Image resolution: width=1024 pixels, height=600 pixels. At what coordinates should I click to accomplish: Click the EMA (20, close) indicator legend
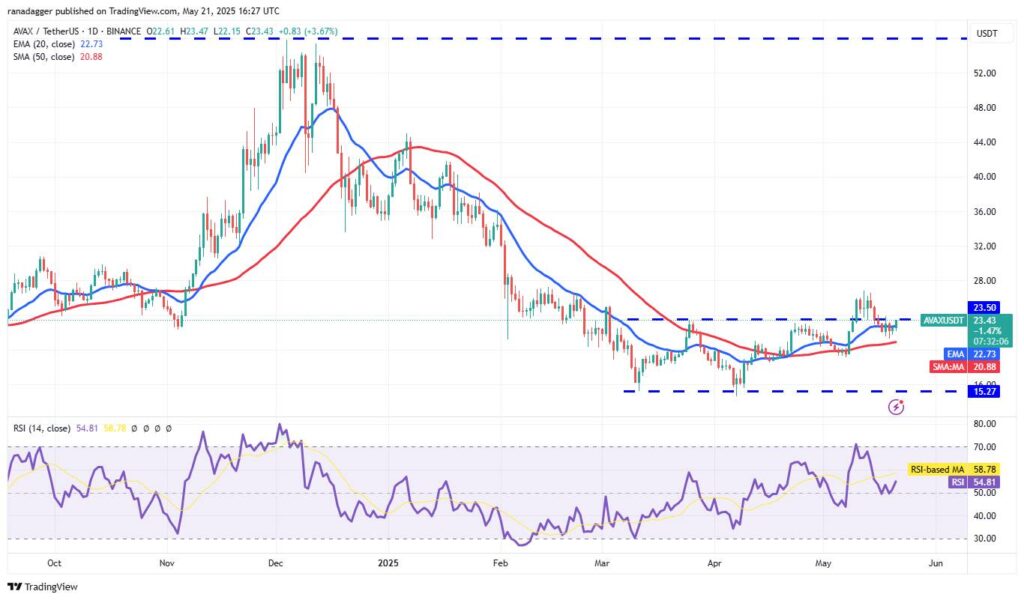pos(58,44)
